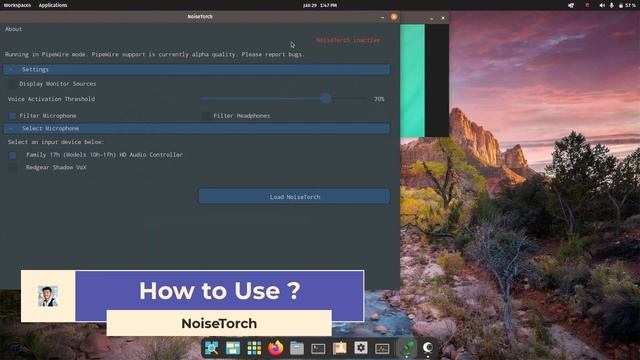Toggle the Filter Headphones checkbox
Viewport: 640px width, 360px height.
[206, 116]
